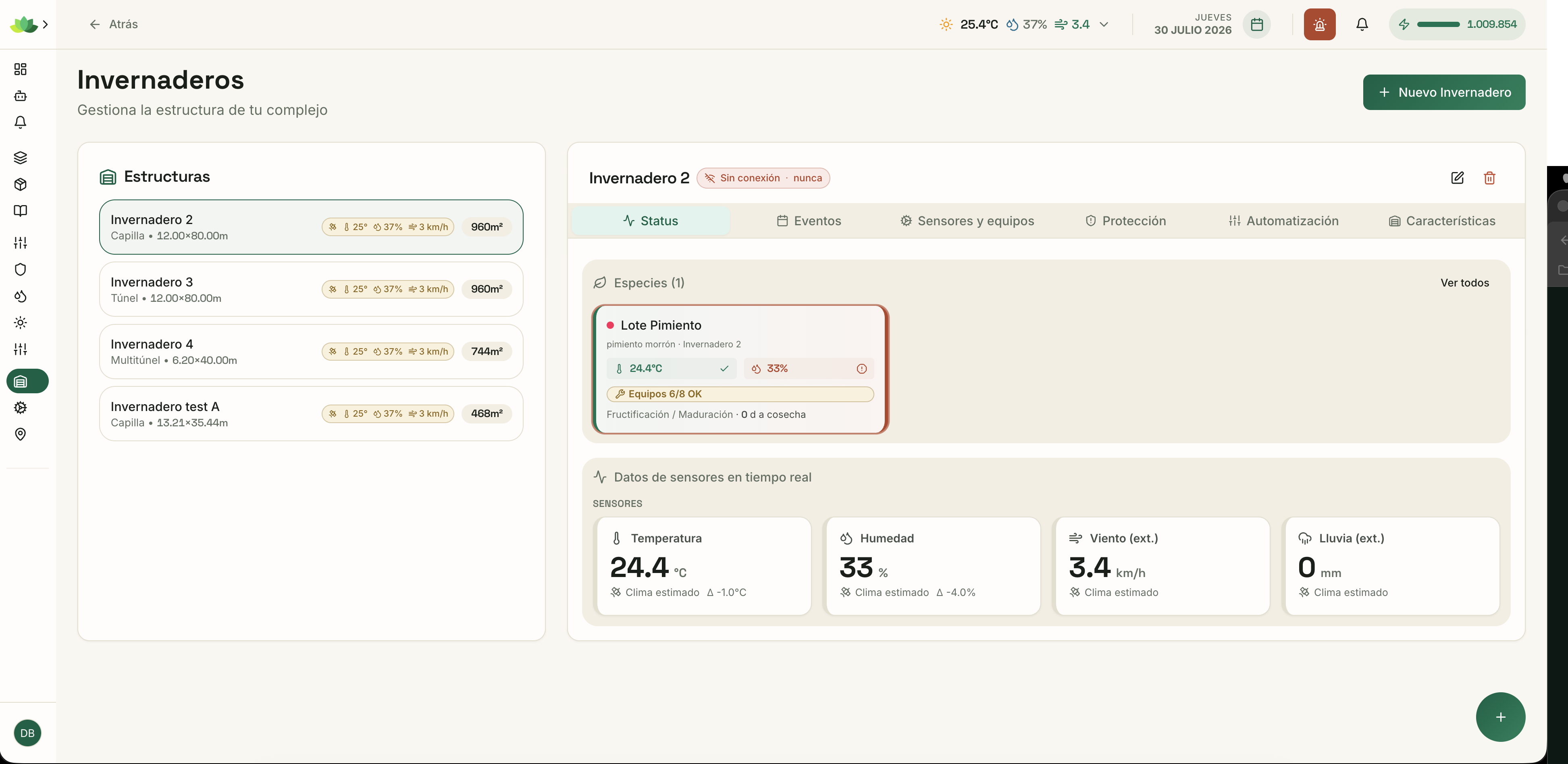Screen dimensions: 1568x764
Task: Open the map pin location icon in sidebar
Action: (20, 434)
